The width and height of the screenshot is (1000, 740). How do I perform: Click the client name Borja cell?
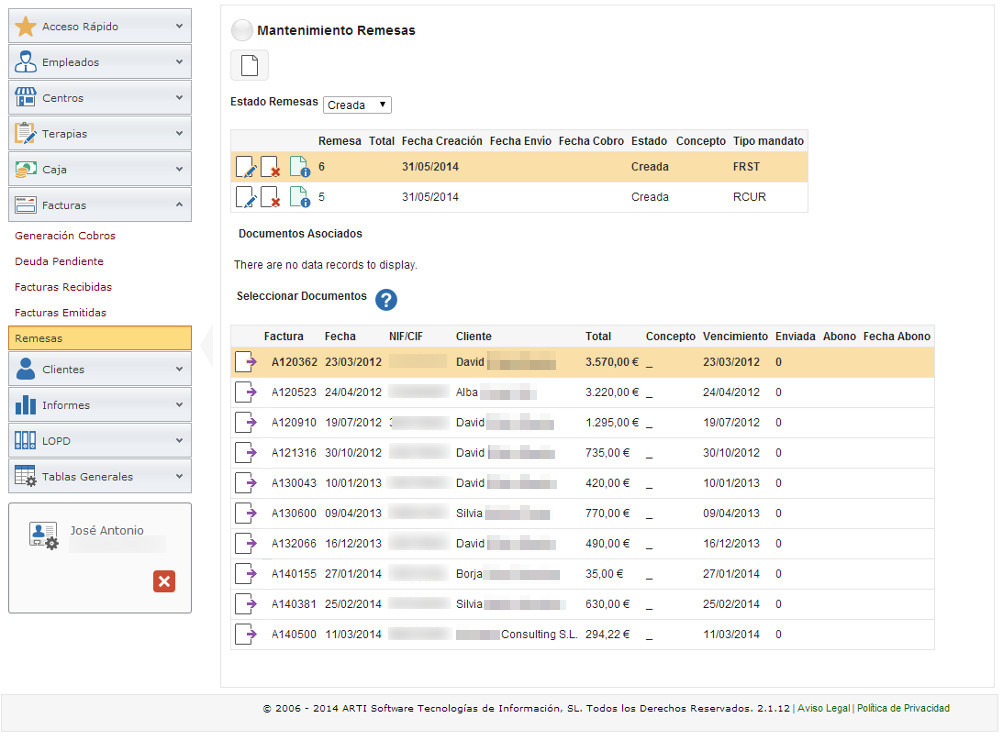508,574
